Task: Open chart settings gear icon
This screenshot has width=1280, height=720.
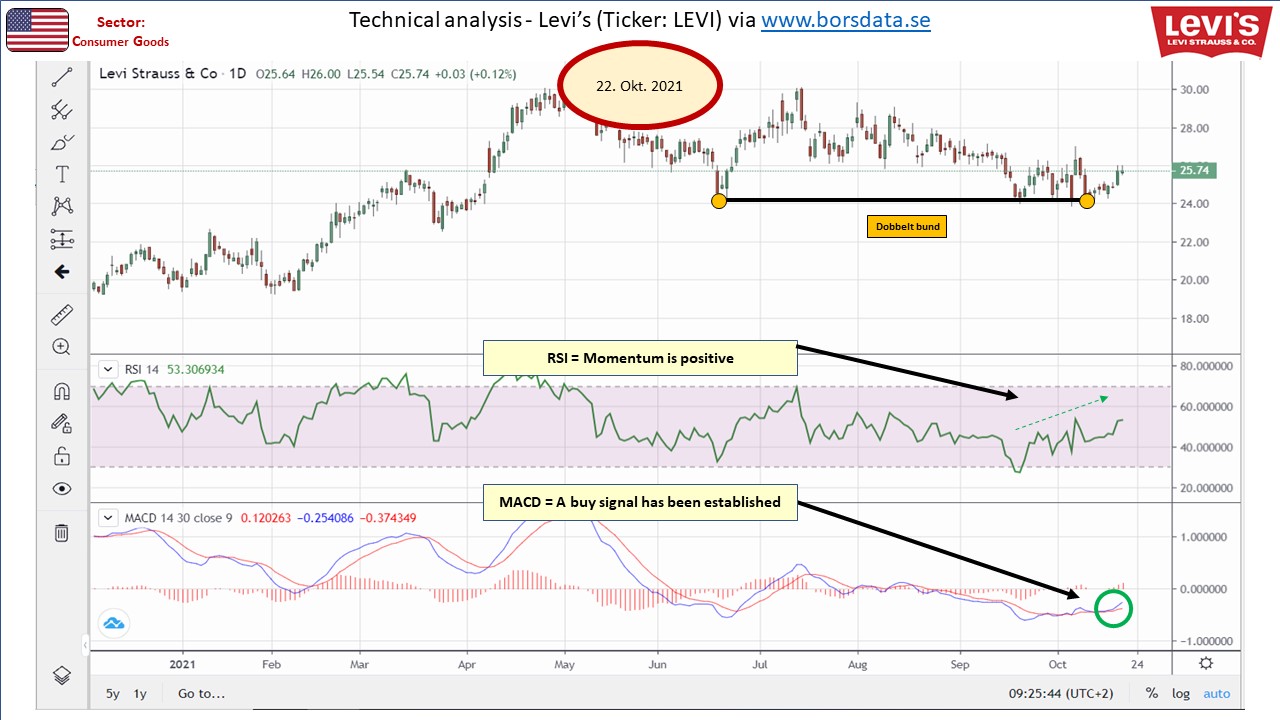Action: [1207, 663]
